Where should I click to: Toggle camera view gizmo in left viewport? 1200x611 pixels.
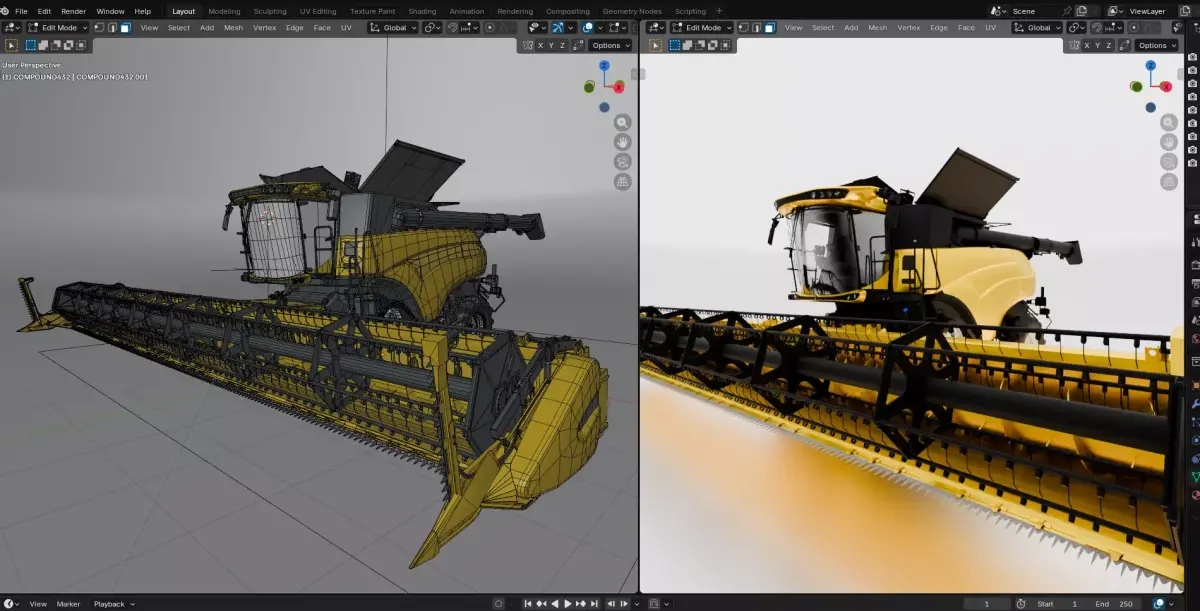[623, 162]
